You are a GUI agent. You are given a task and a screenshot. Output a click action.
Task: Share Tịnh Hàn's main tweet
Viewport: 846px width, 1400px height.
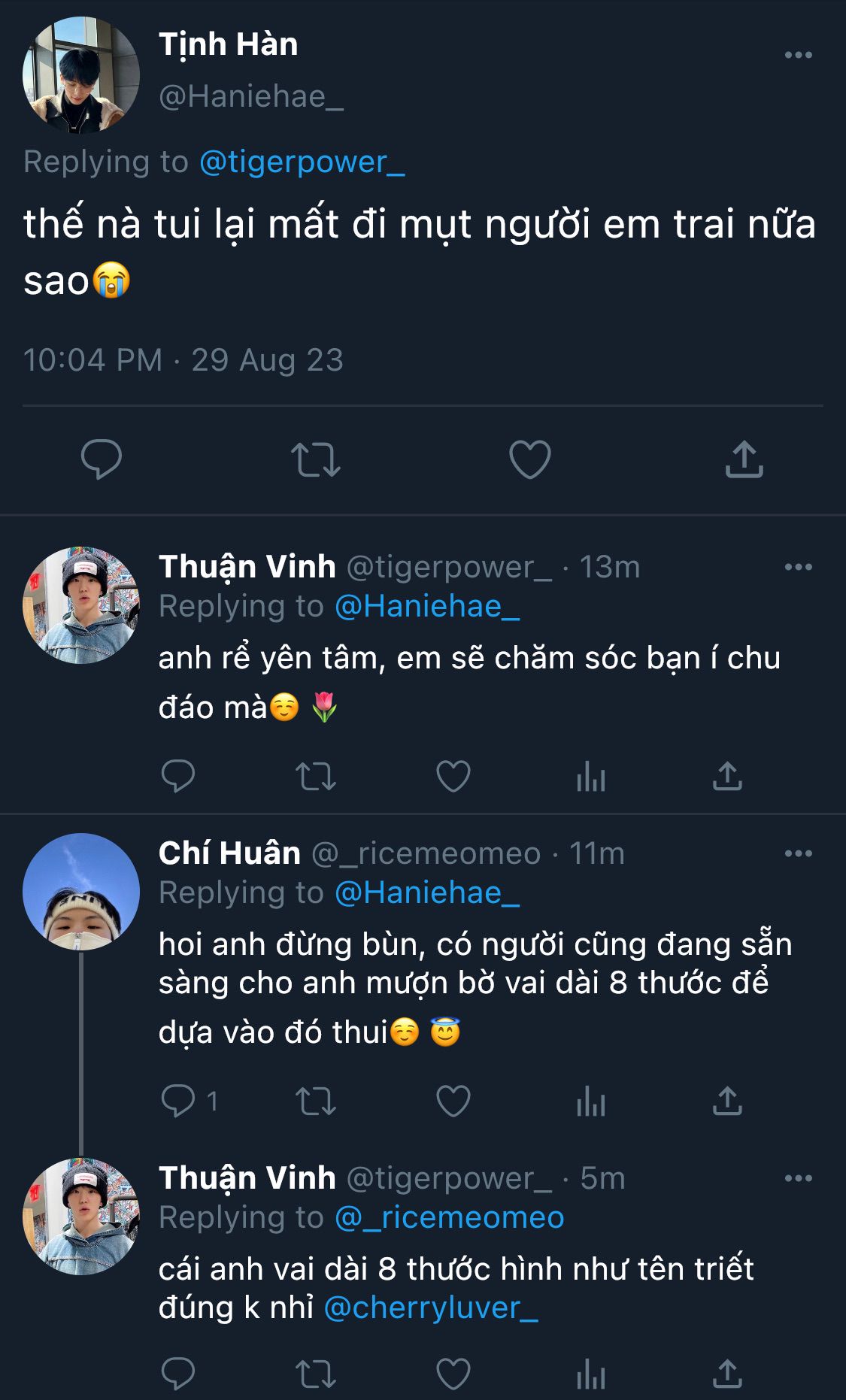744,459
